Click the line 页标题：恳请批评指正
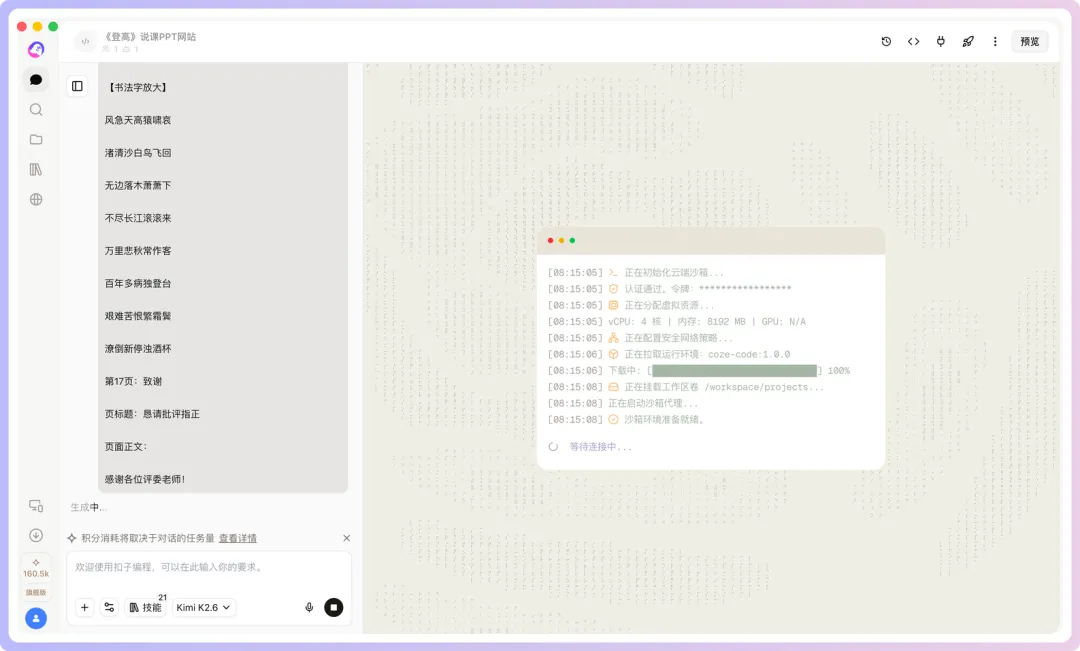Viewport: 1080px width, 651px height. [152, 414]
